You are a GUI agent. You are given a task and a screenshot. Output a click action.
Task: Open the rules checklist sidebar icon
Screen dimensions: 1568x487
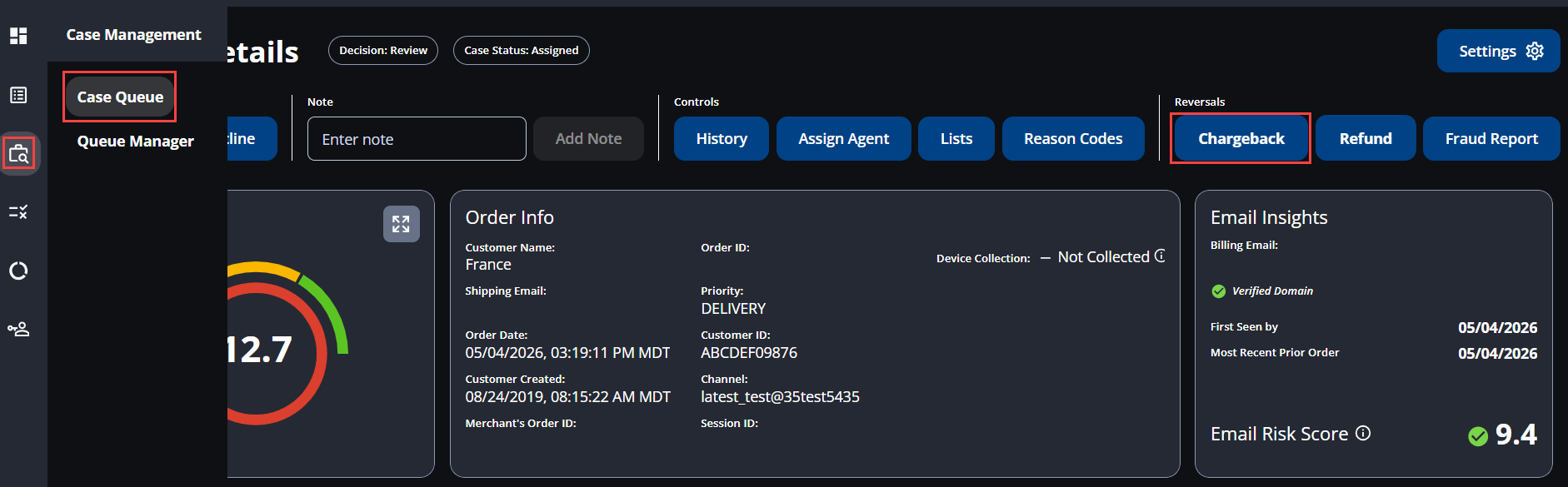[18, 212]
